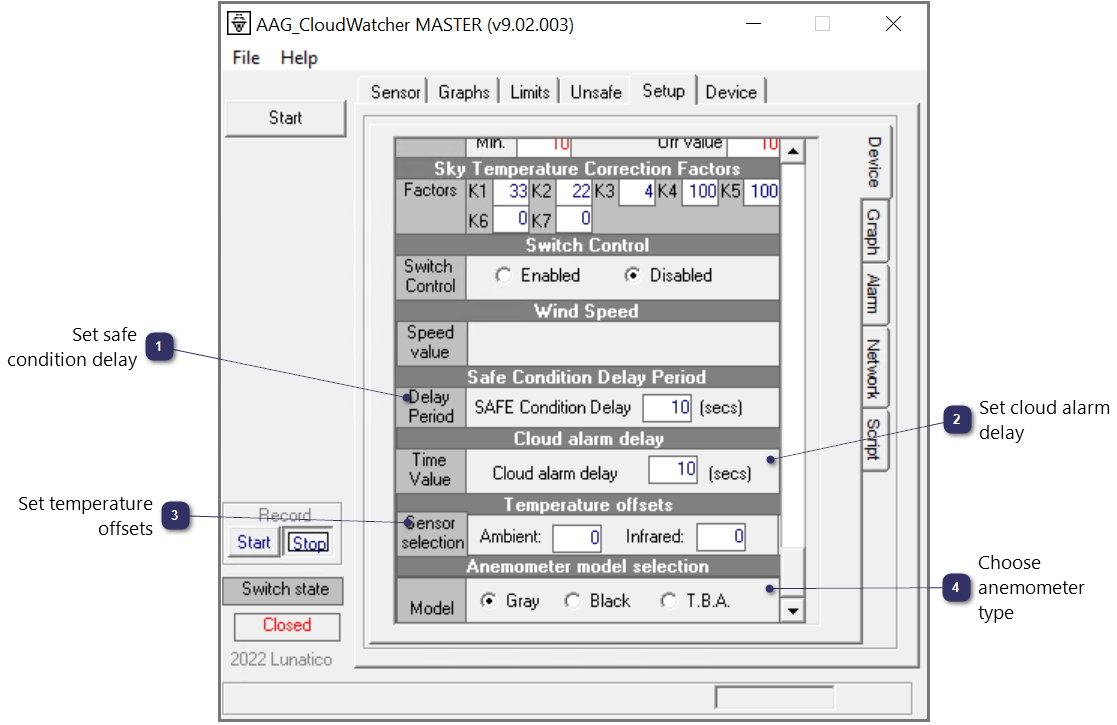This screenshot has height=725, width=1117.
Task: Click the Record Stop button
Action: click(x=308, y=543)
